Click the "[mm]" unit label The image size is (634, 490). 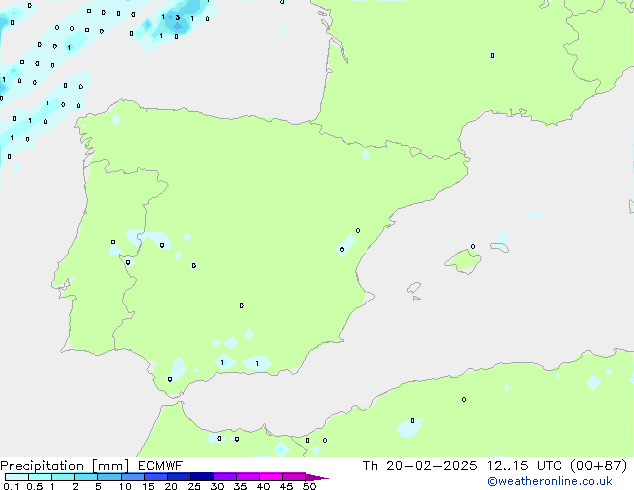click(110, 466)
